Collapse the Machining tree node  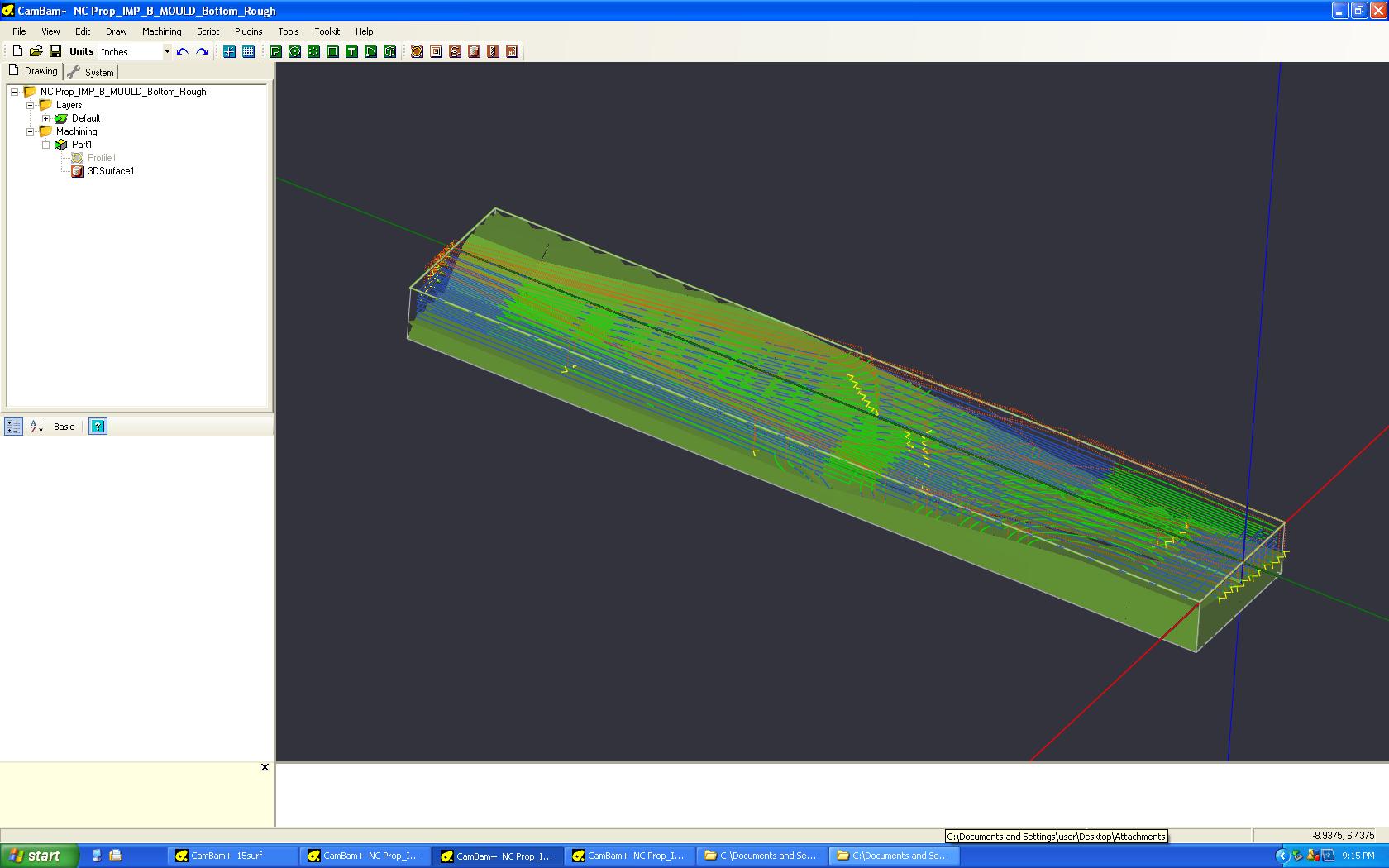pyautogui.click(x=30, y=131)
